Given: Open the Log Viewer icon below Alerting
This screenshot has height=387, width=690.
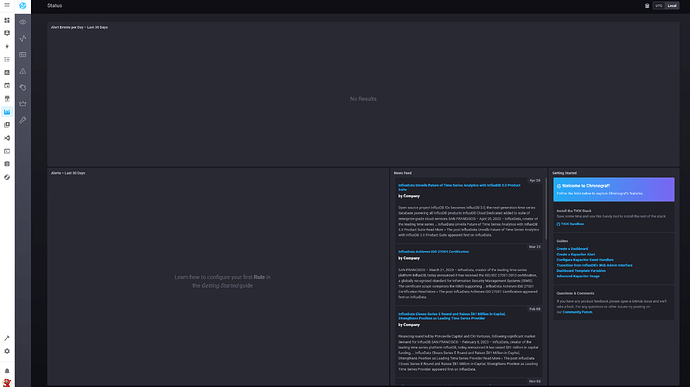Looking at the screenshot, I should (23, 87).
